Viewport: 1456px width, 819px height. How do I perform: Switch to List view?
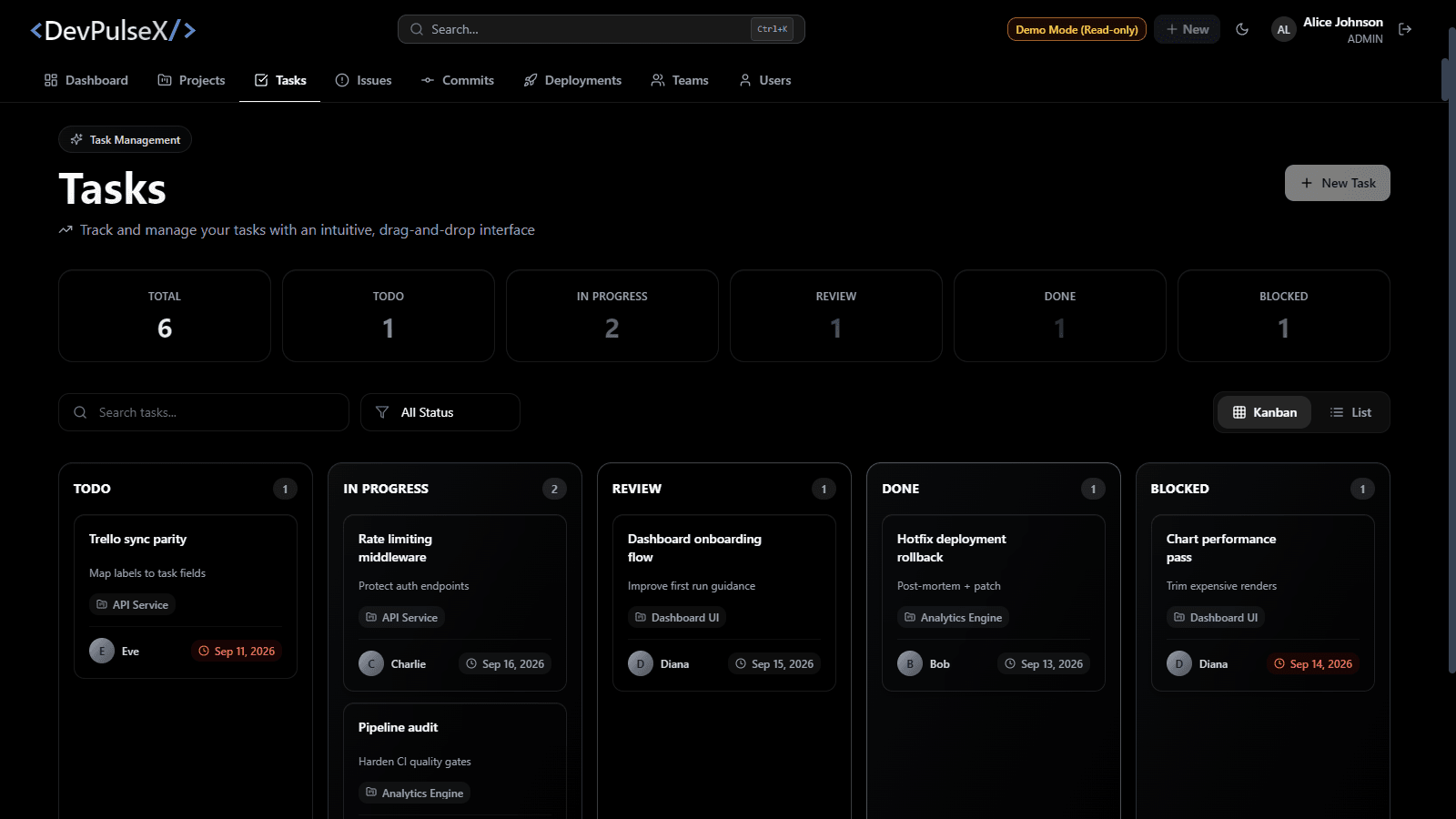tap(1350, 412)
